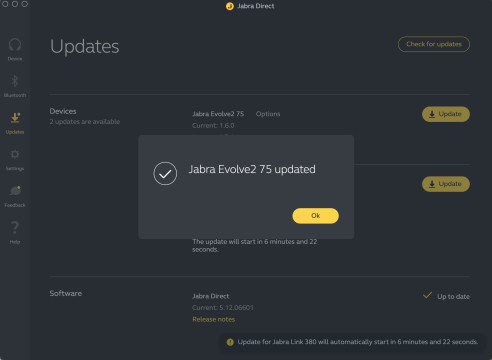This screenshot has height=360, width=492.
Task: Click '2 updates are available' text
Action: click(85, 122)
